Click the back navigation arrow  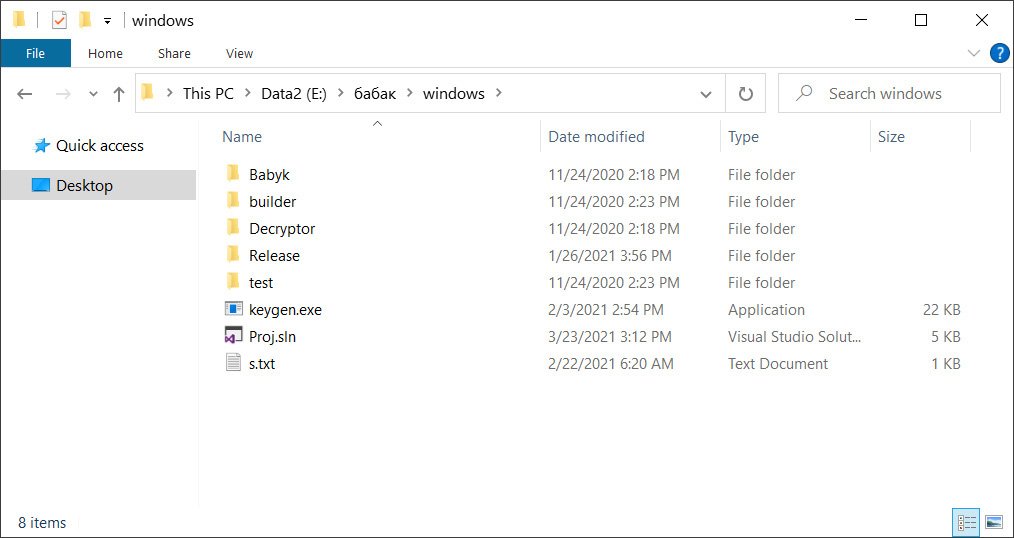click(x=26, y=94)
